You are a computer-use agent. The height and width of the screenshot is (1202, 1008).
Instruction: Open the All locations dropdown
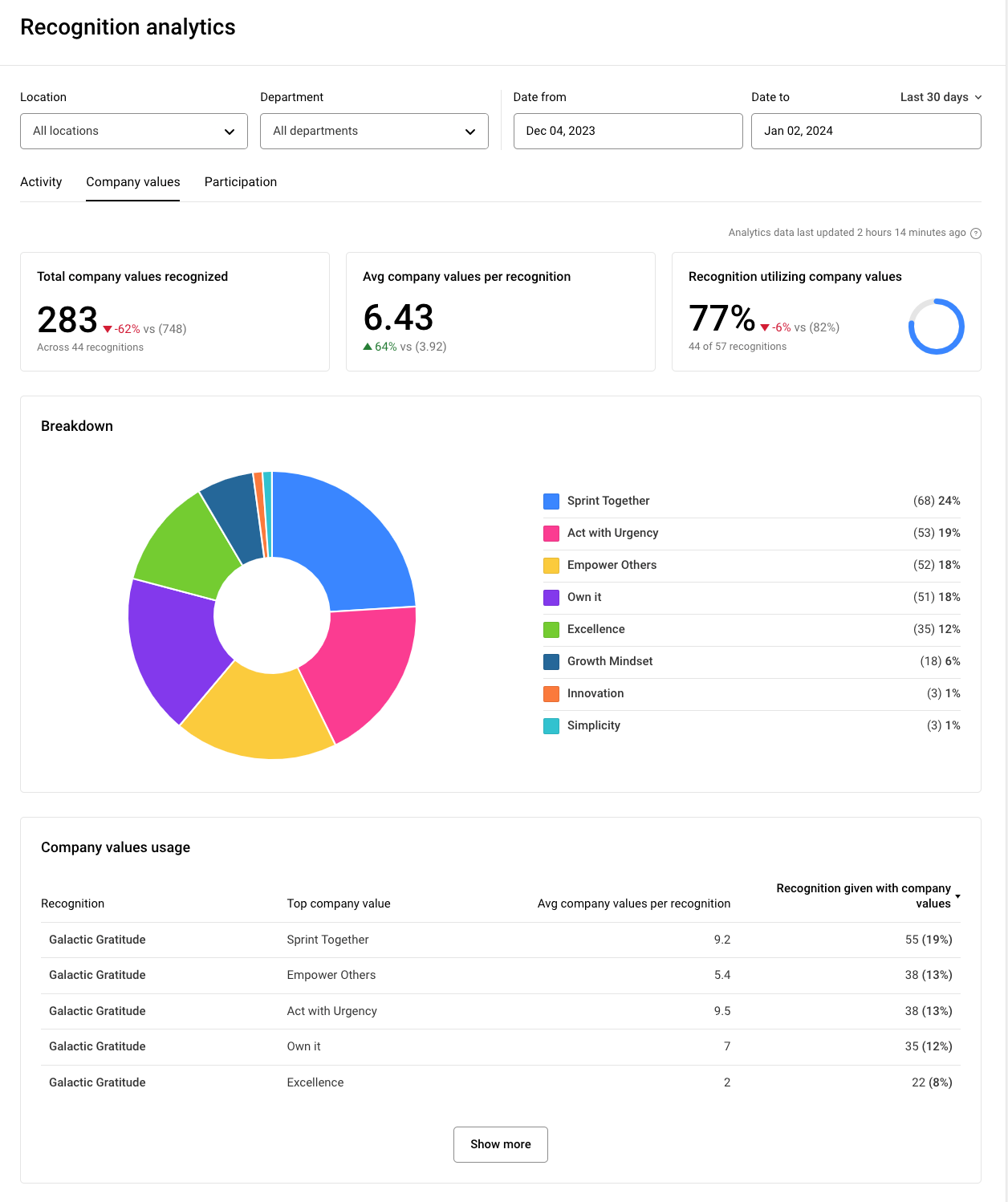[x=133, y=131]
